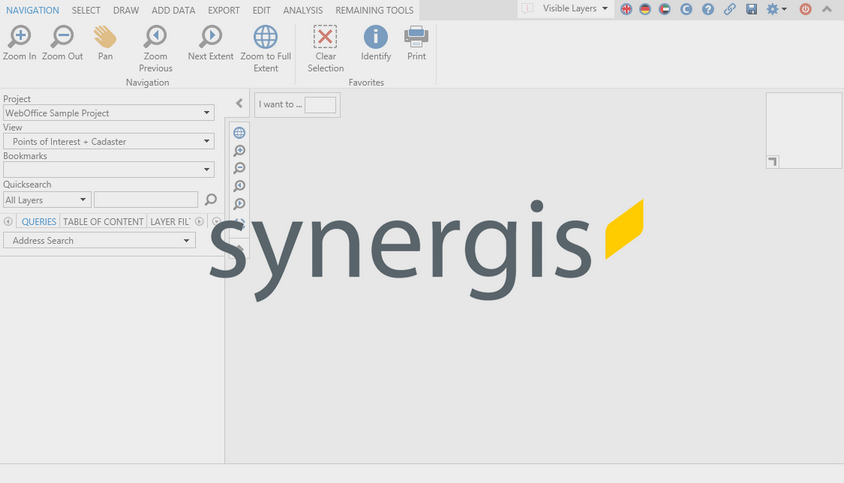This screenshot has width=844, height=483.
Task: Open the NAVIGATION ribbon tab
Action: coord(33,10)
